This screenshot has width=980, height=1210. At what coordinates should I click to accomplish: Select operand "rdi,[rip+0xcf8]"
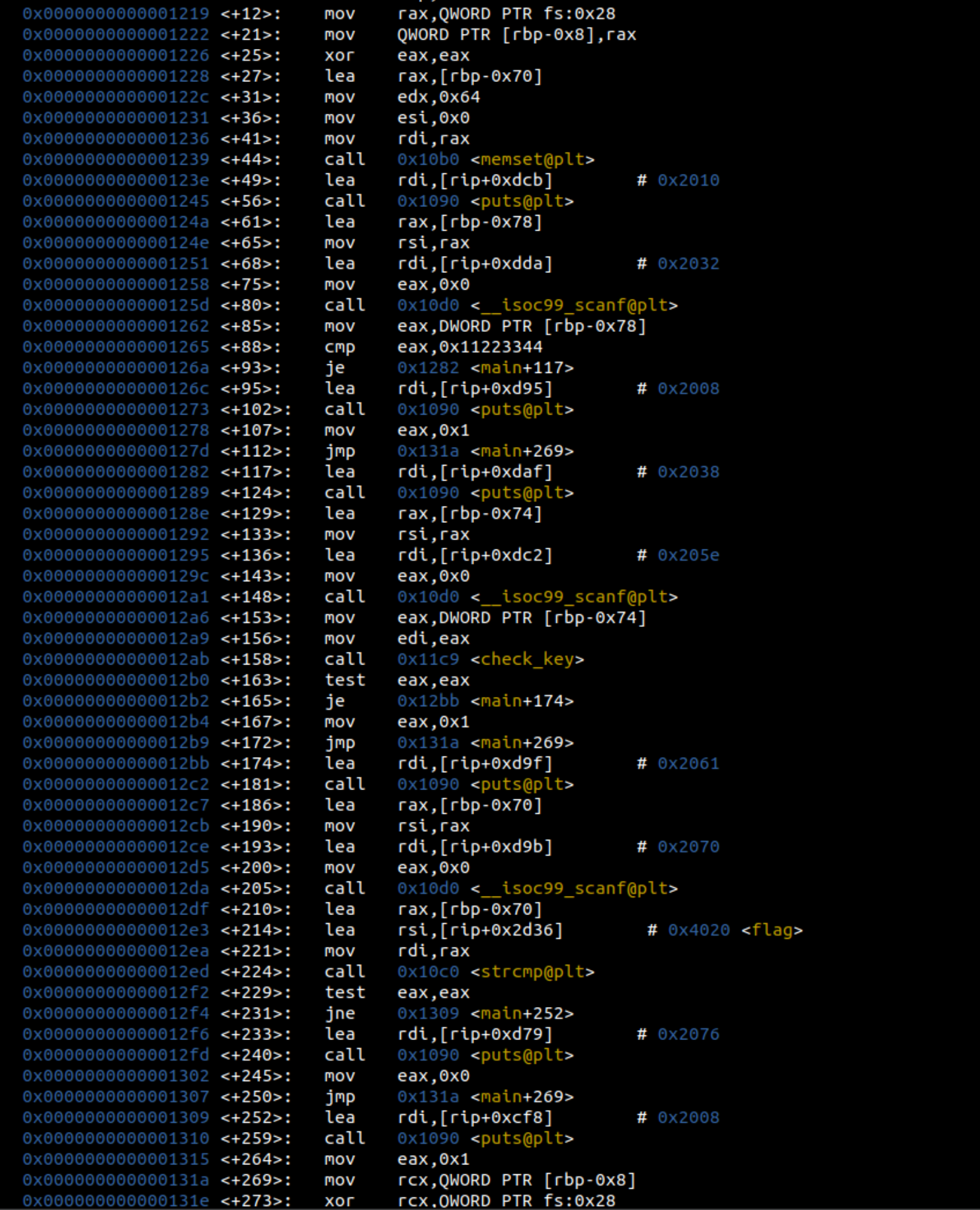point(475,1117)
